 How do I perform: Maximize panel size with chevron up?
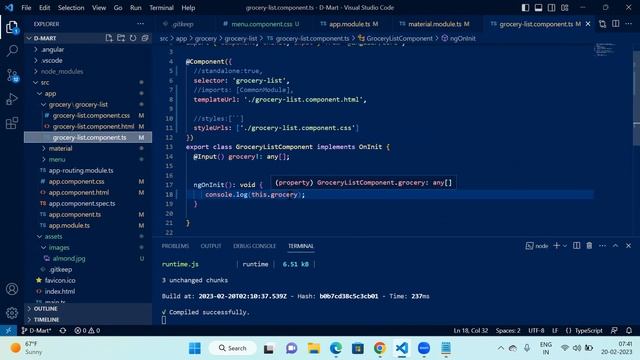(616, 246)
